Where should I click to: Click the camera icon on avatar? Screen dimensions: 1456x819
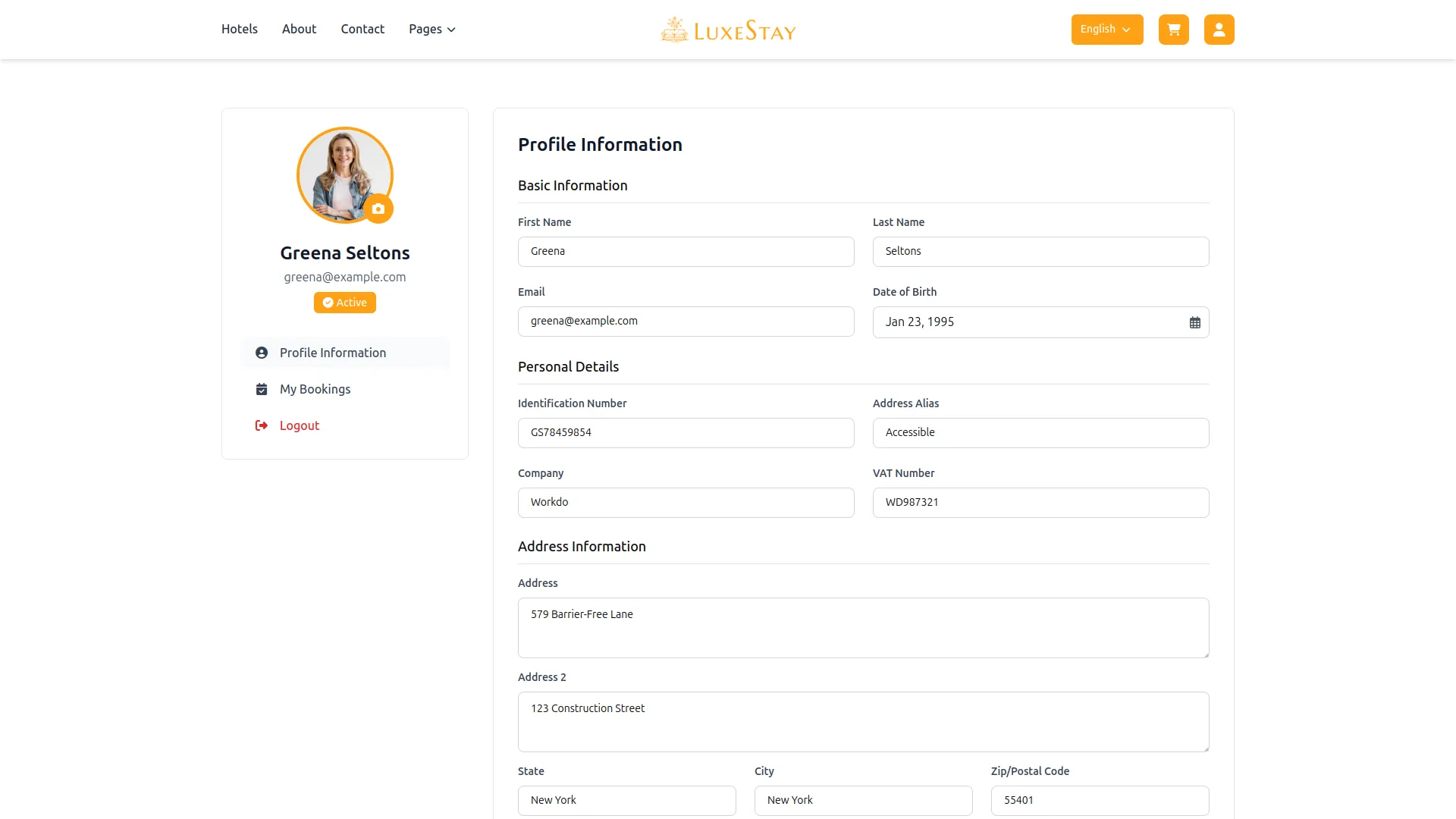coord(378,209)
